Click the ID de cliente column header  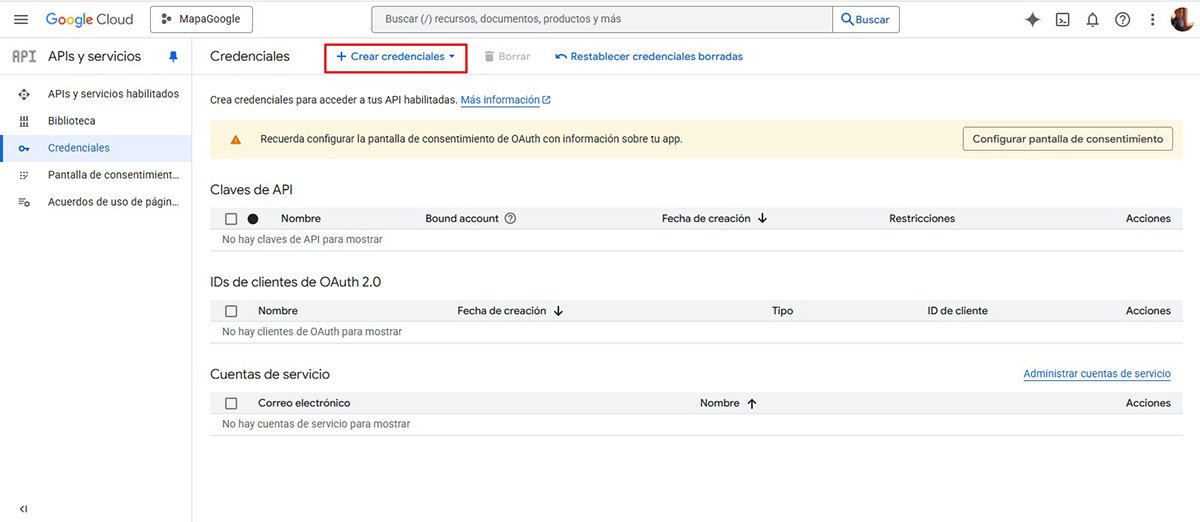957,311
